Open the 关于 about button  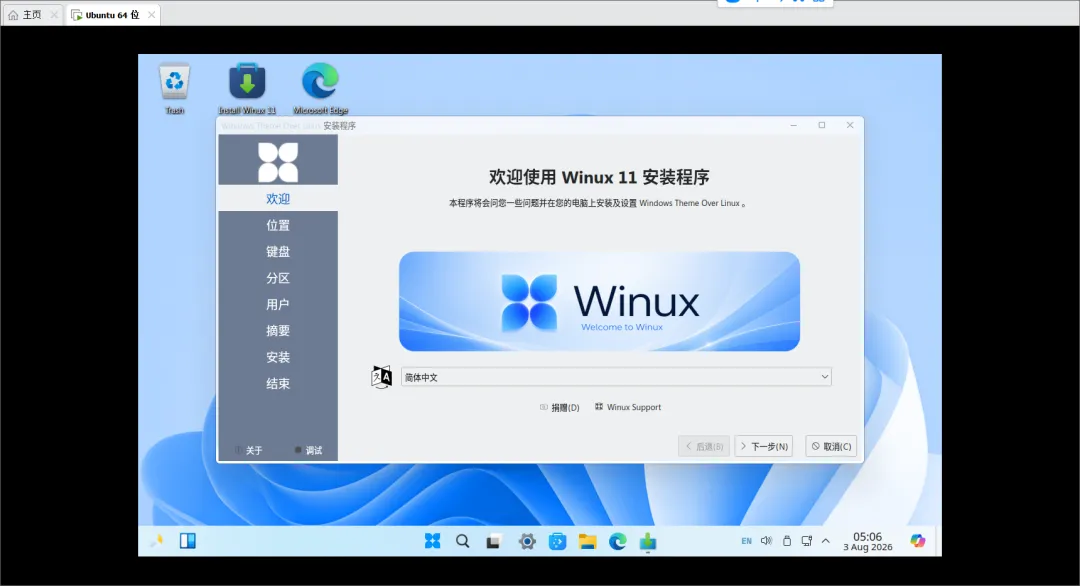(x=249, y=450)
